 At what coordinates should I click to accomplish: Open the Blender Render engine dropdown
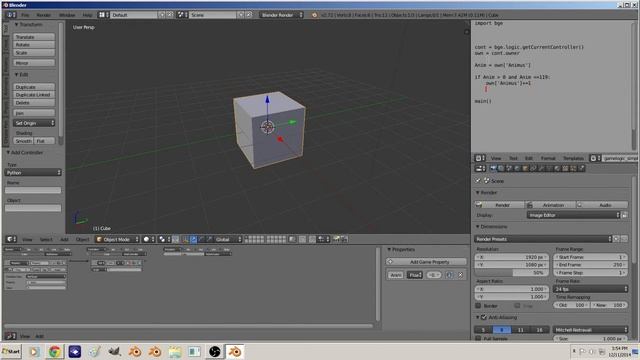pyautogui.click(x=282, y=15)
